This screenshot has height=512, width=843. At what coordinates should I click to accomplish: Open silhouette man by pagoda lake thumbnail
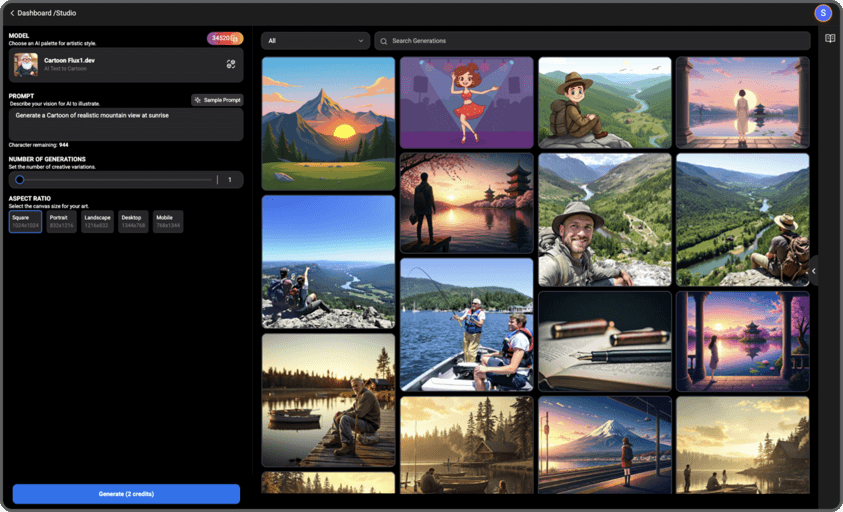(x=466, y=203)
